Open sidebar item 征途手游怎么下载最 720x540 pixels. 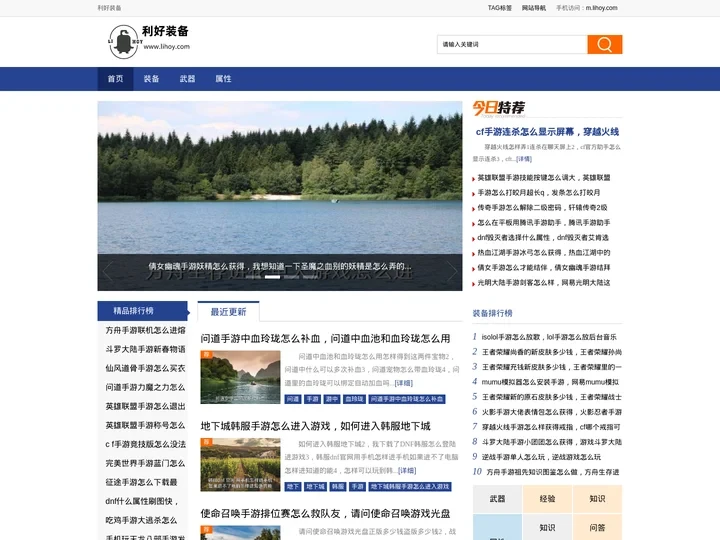(141, 482)
